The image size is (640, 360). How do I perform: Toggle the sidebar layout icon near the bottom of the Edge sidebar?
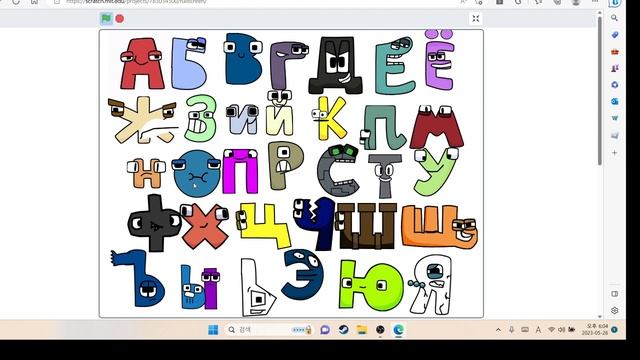[x=615, y=294]
